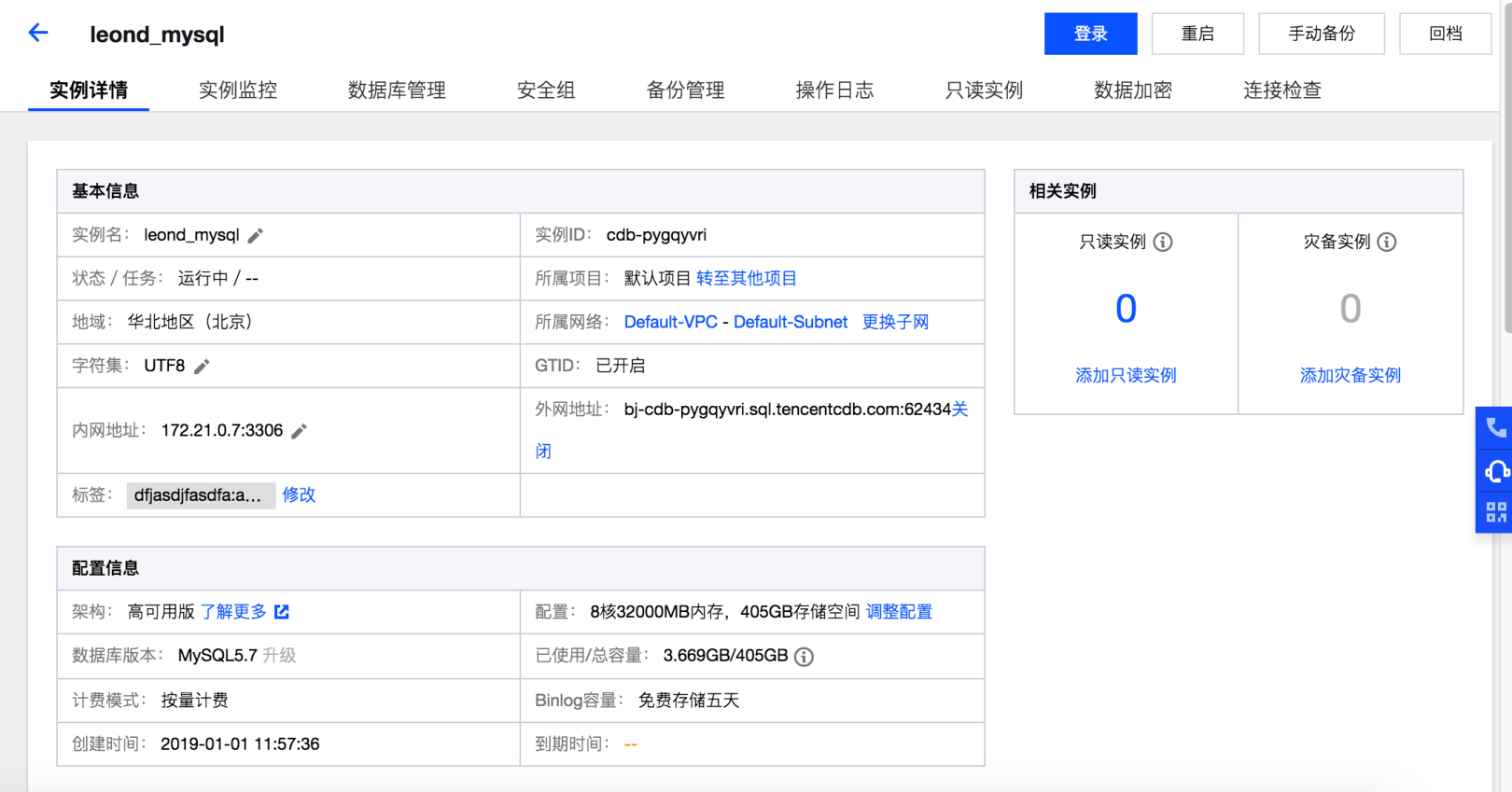Click 升级 next to MySQL5.7
Screen dimensions: 1512x792
point(279,656)
